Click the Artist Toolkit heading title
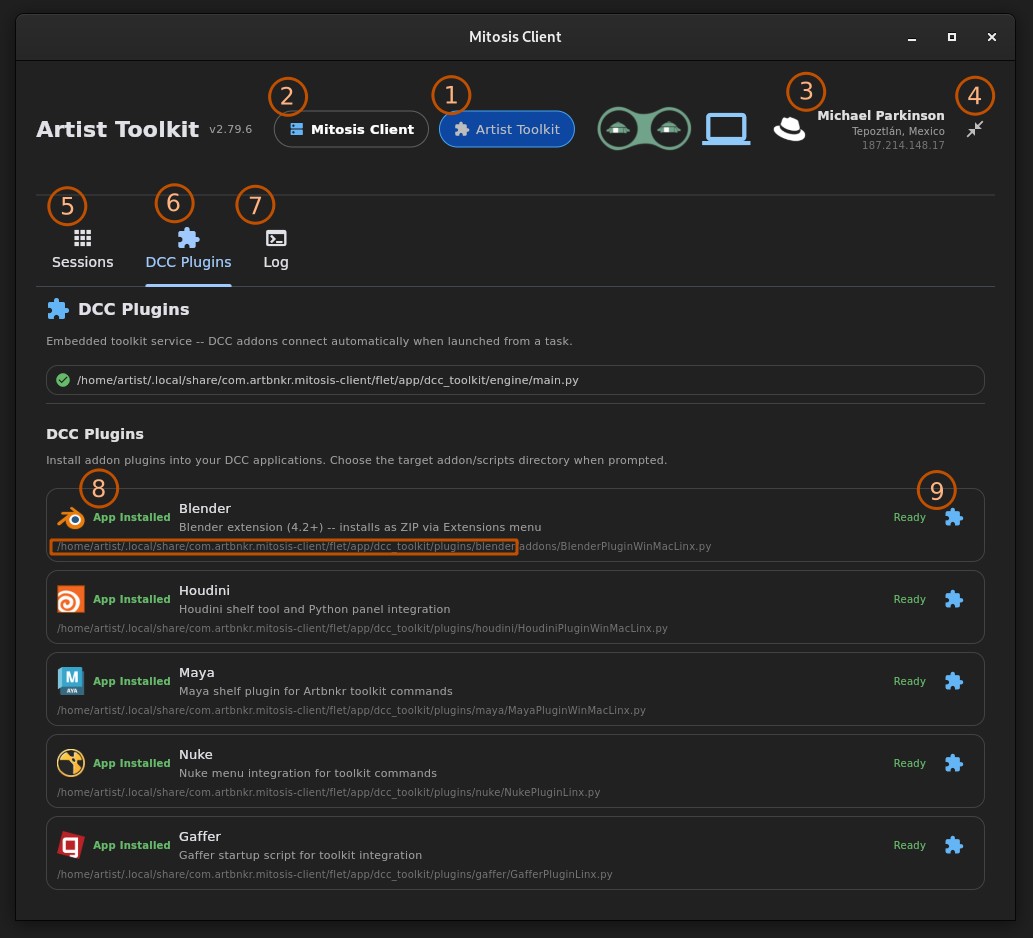 point(117,129)
